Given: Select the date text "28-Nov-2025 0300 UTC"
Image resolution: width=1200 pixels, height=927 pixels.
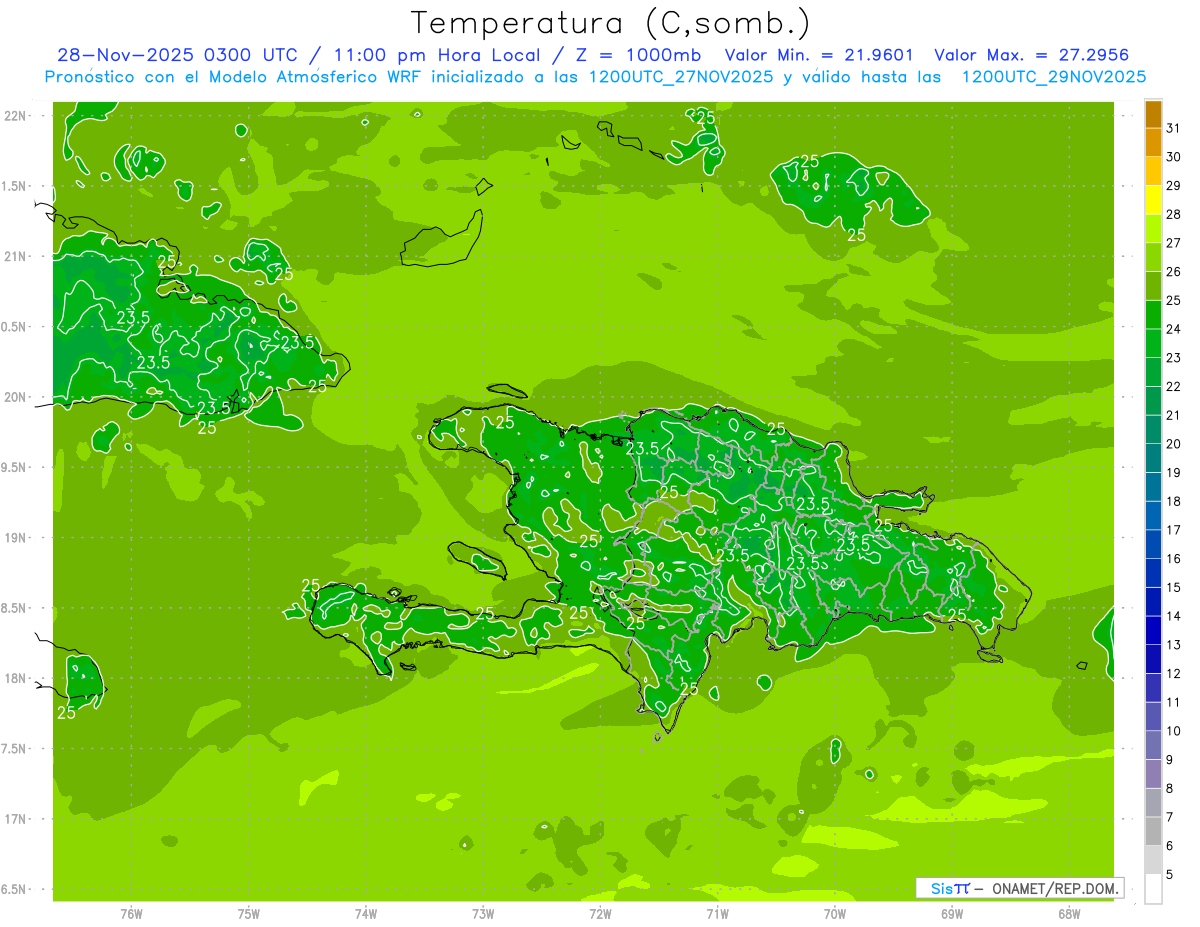Looking at the screenshot, I should coord(177,56).
